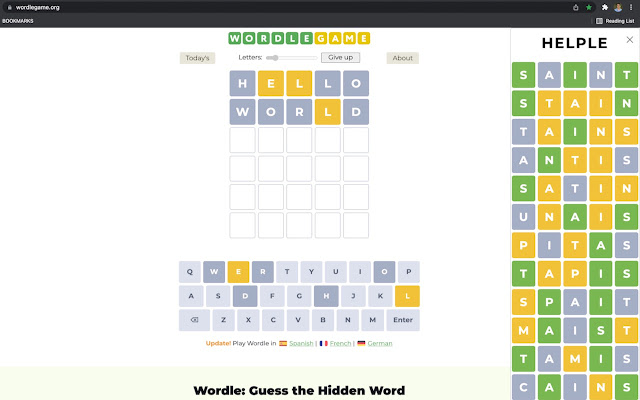
Task: Tap the O key on the on-screen keyboard
Action: pyautogui.click(x=384, y=272)
